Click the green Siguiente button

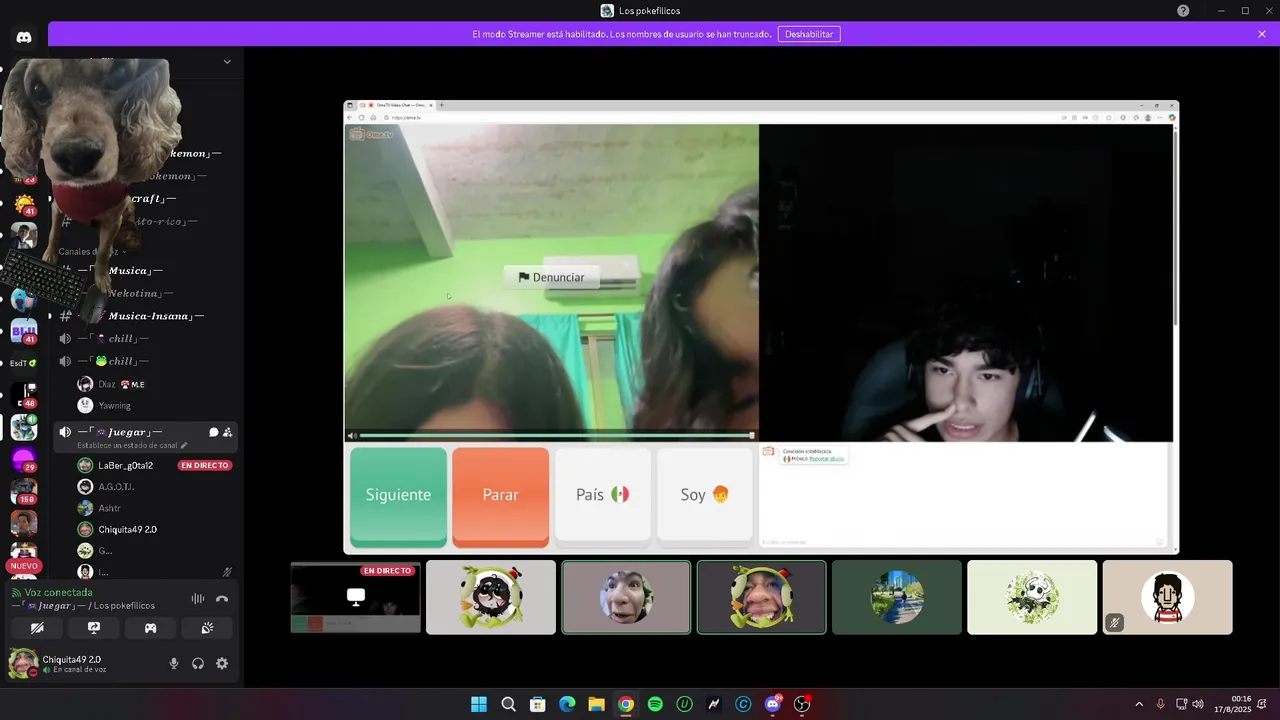pyautogui.click(x=398, y=496)
